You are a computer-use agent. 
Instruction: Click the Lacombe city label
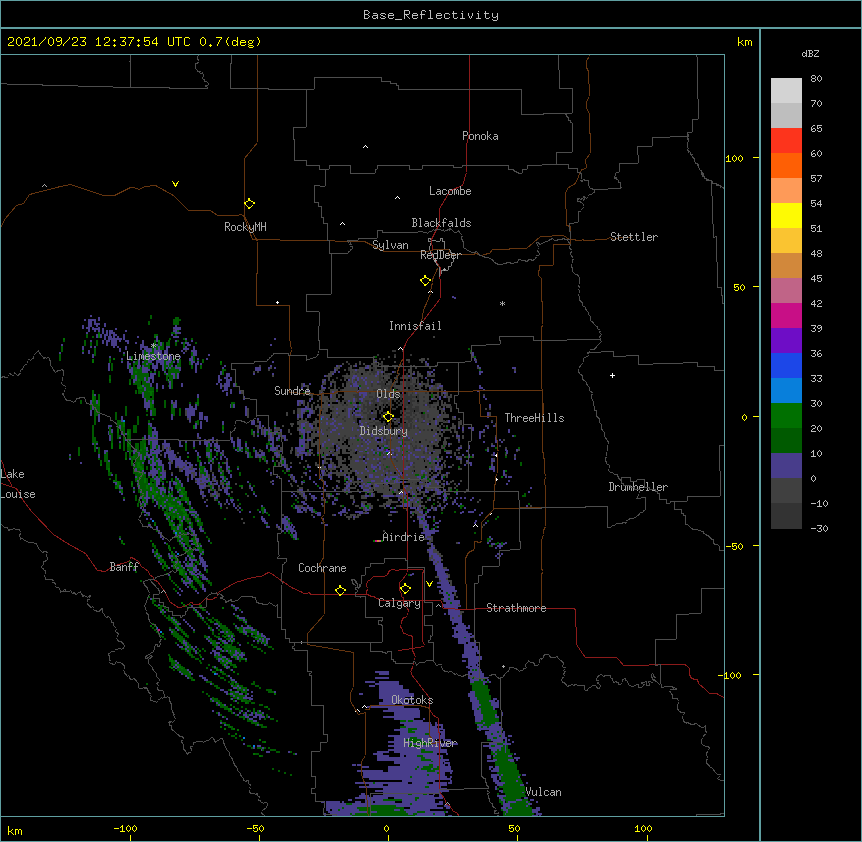[450, 191]
